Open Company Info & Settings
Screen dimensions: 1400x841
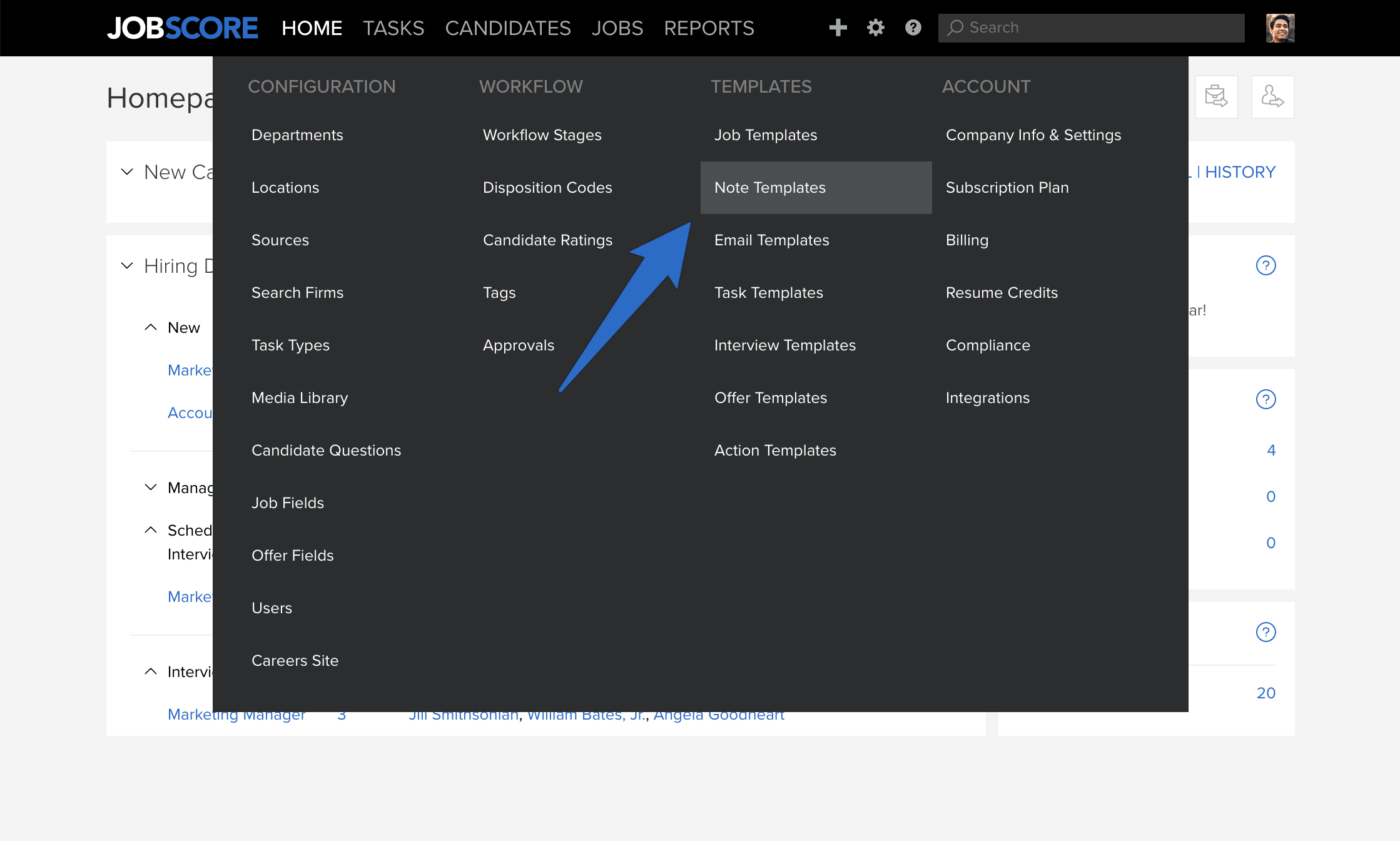[x=1033, y=135]
